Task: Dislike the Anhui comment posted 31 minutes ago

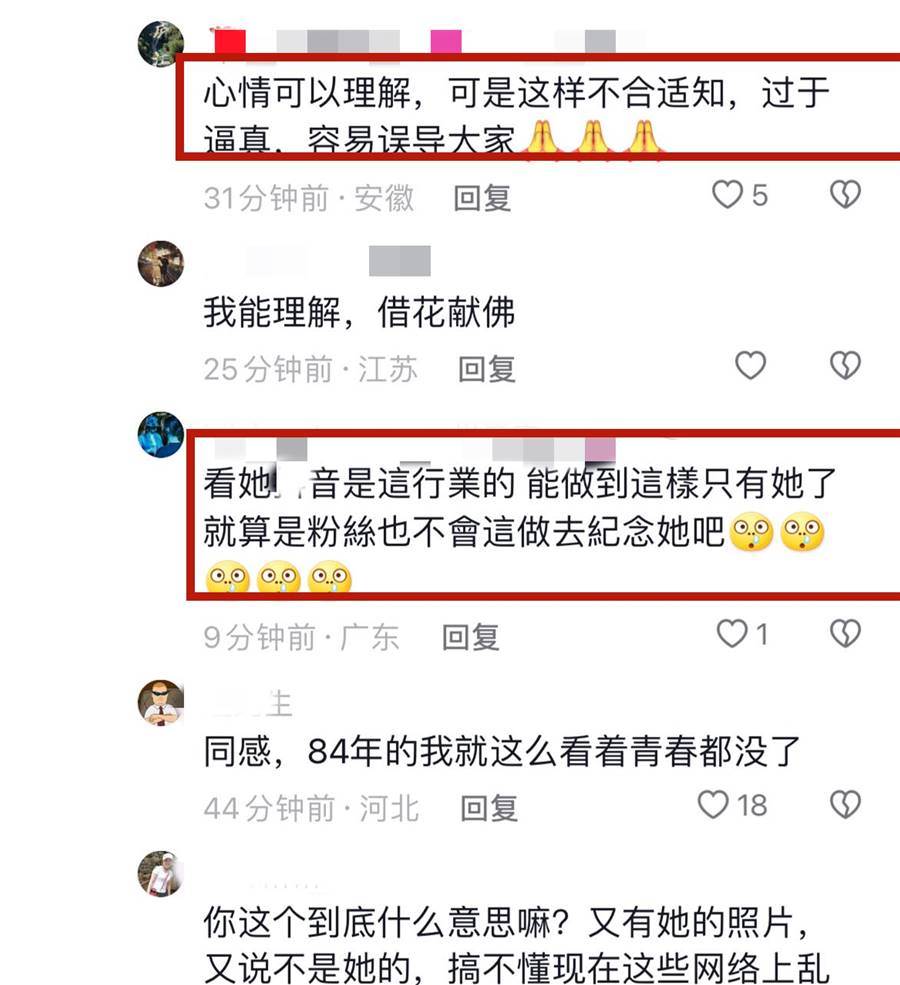Action: (x=845, y=195)
